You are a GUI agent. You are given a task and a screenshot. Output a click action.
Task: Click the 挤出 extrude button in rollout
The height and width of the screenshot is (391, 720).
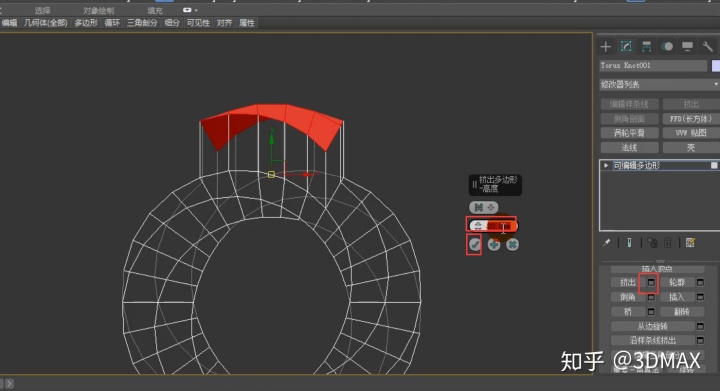pyautogui.click(x=628, y=282)
